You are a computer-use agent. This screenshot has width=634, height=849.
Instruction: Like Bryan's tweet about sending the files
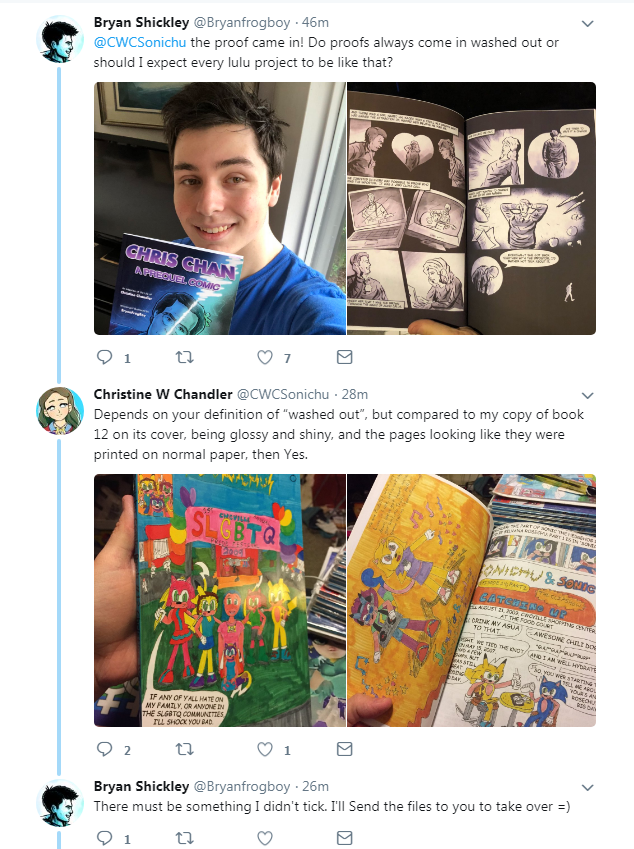pos(265,838)
